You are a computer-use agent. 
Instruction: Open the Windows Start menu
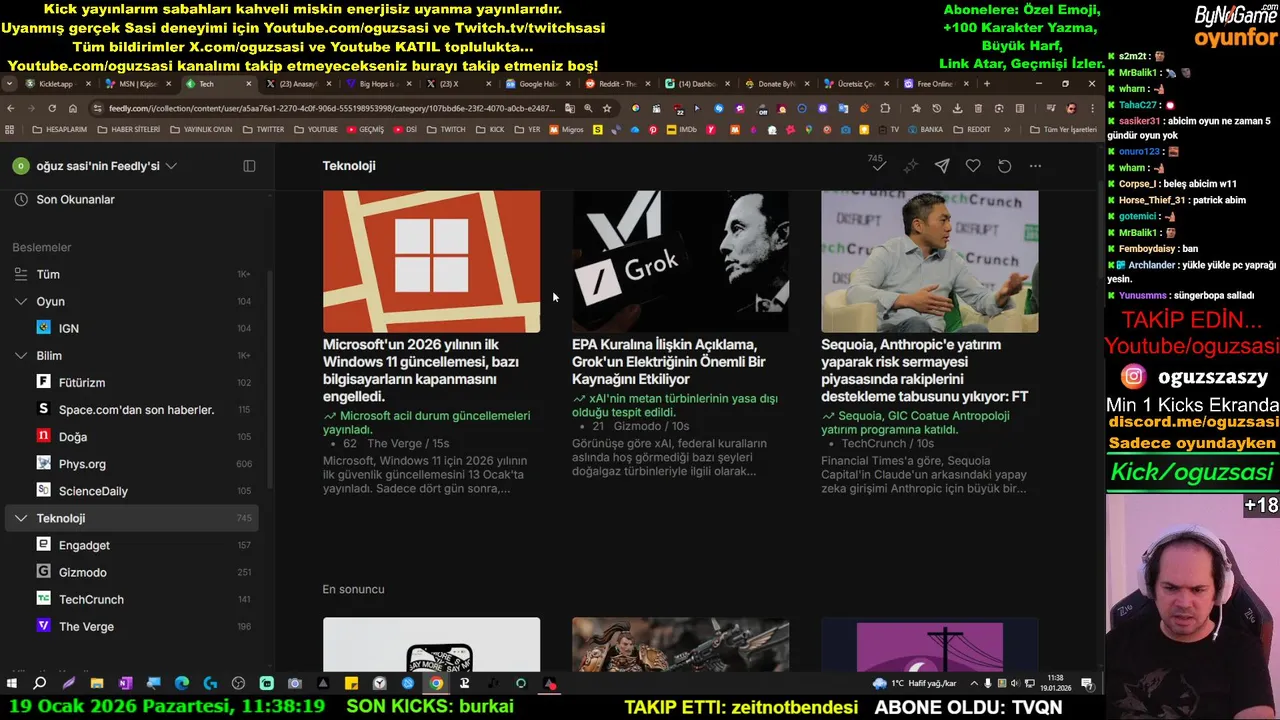12,683
